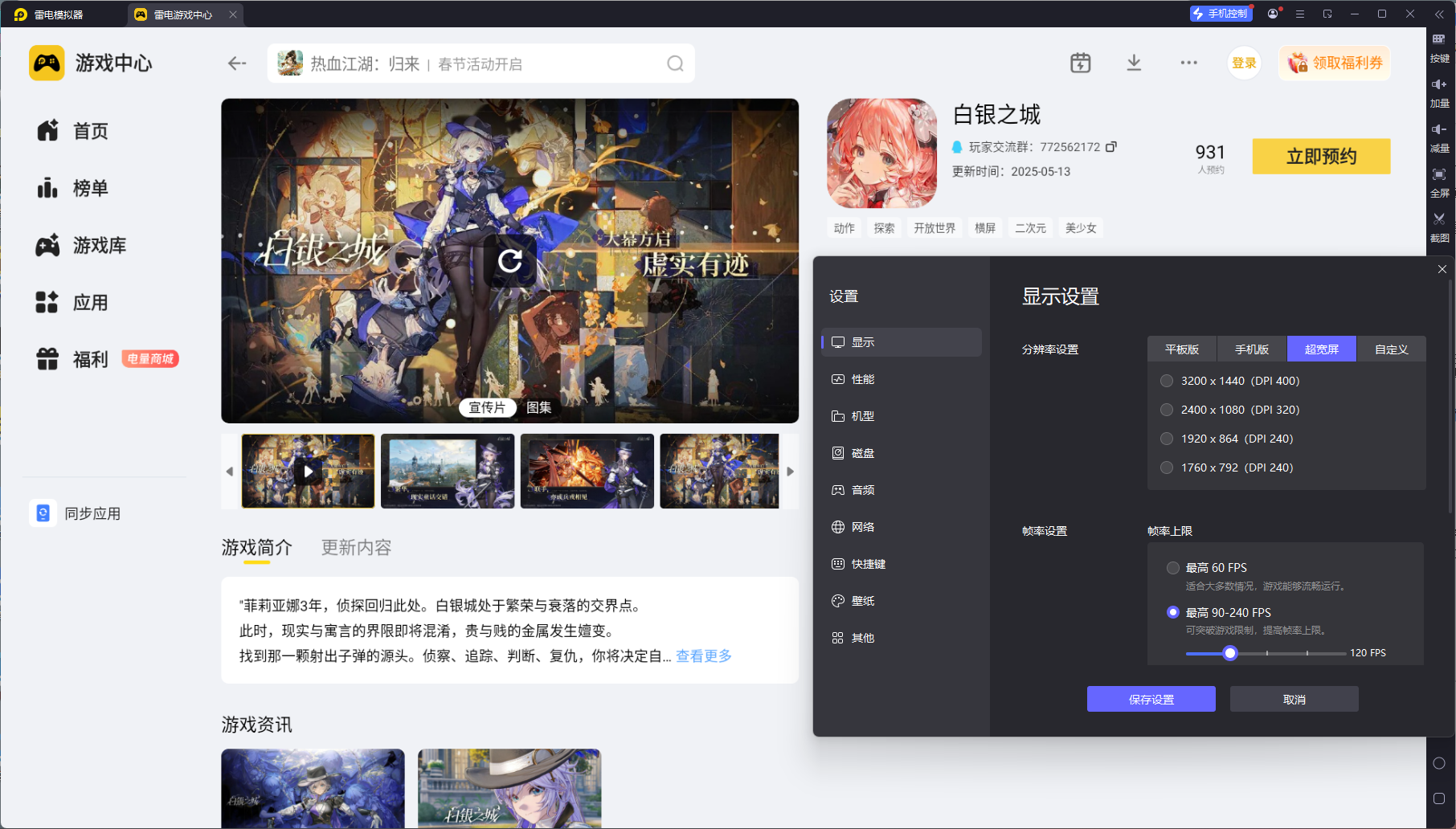Click the 手机控制 phone control button
The width and height of the screenshot is (1456, 829).
point(1221,14)
